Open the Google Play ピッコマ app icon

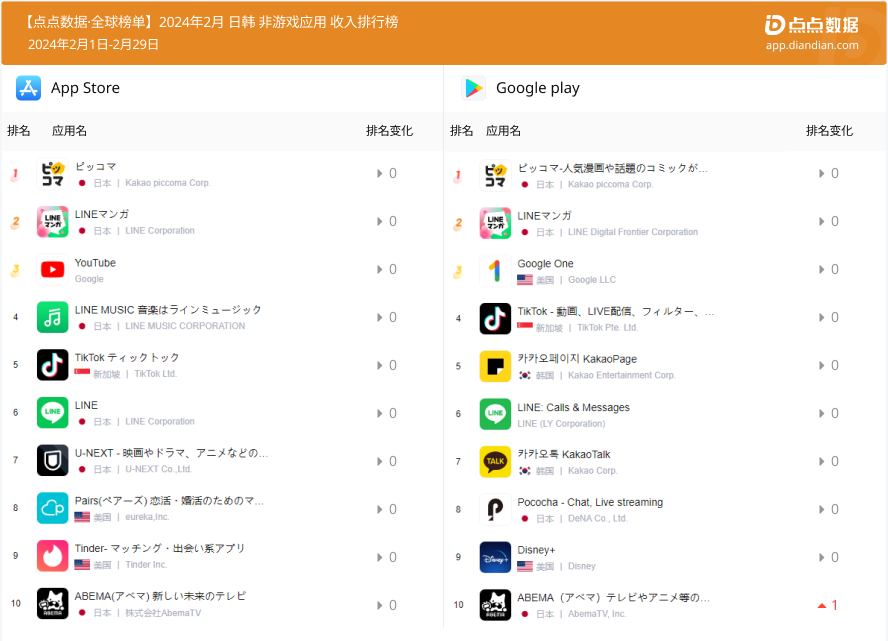[496, 176]
